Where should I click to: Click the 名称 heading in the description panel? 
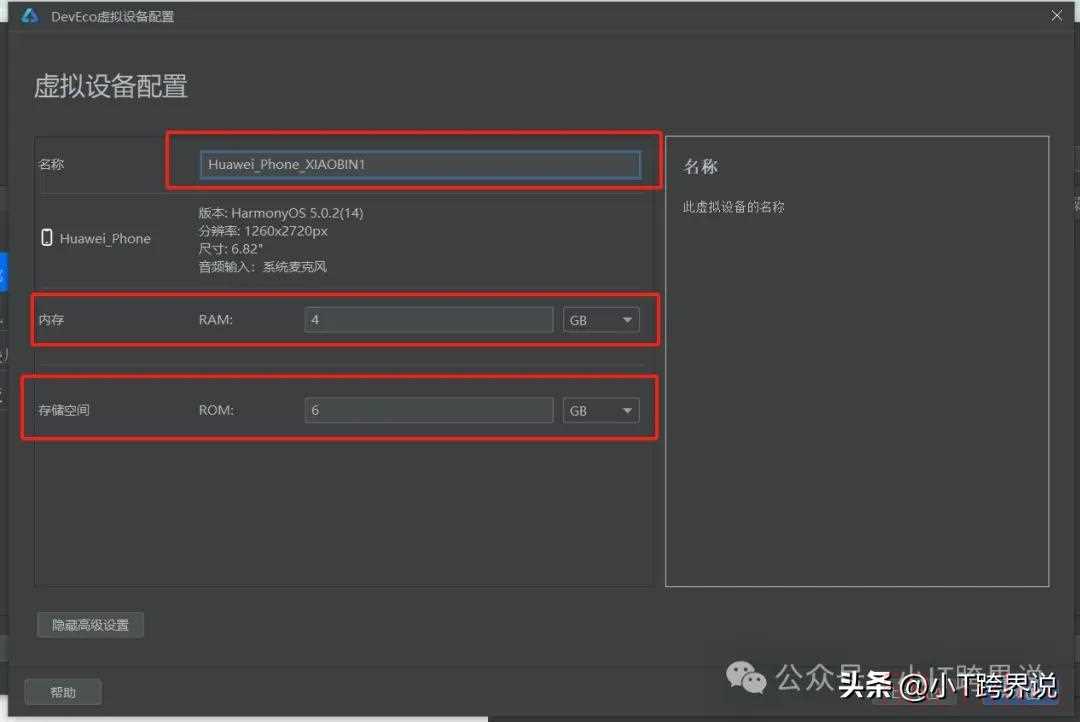coord(700,166)
